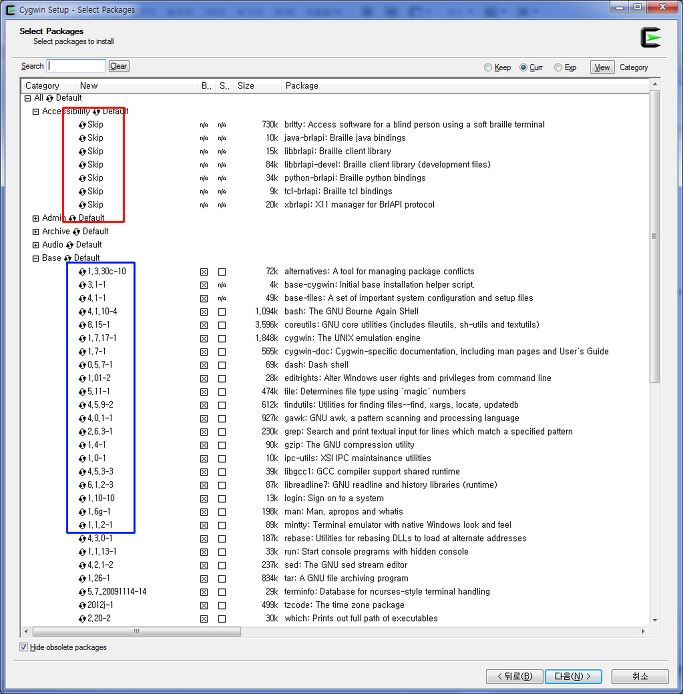Cycle the version of the alternatives package
This screenshot has width=683, height=694.
click(82, 272)
